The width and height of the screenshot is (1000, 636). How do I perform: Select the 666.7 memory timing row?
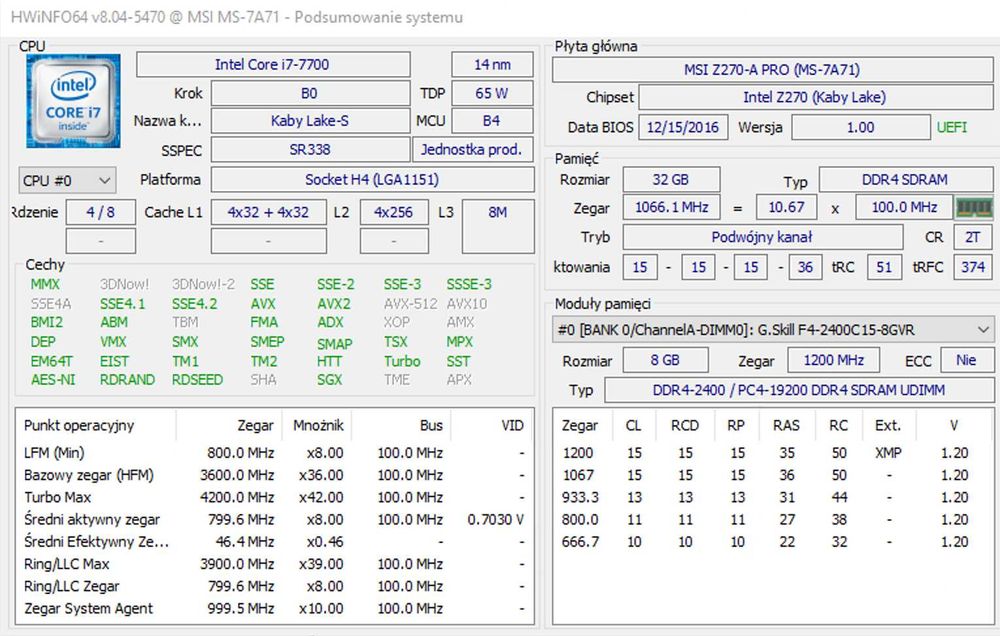772,542
